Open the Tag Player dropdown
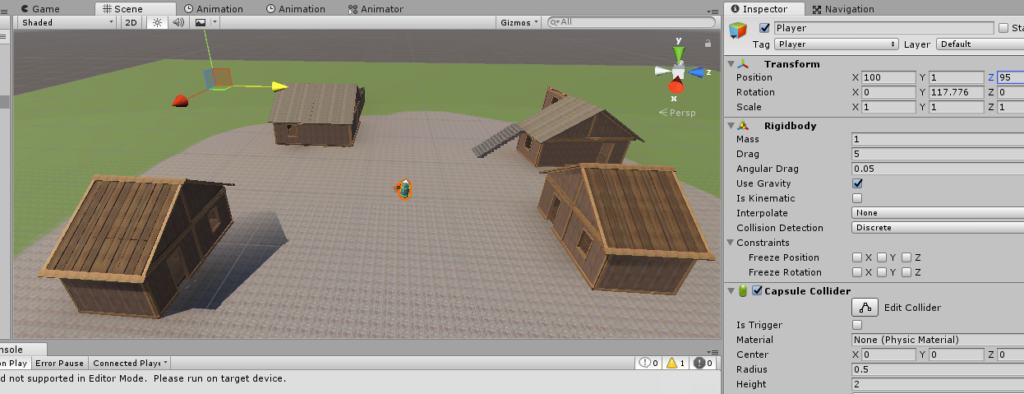1024x394 pixels. click(837, 44)
